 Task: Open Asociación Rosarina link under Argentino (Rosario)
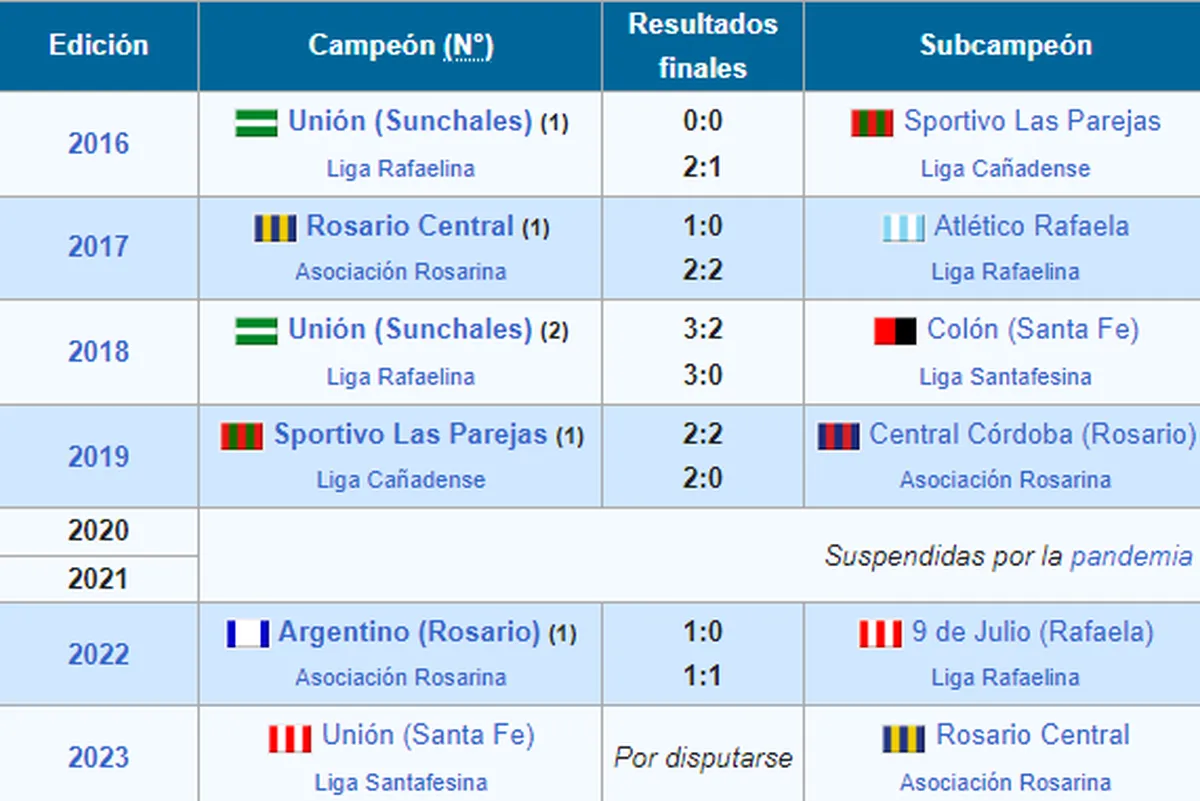click(x=400, y=677)
